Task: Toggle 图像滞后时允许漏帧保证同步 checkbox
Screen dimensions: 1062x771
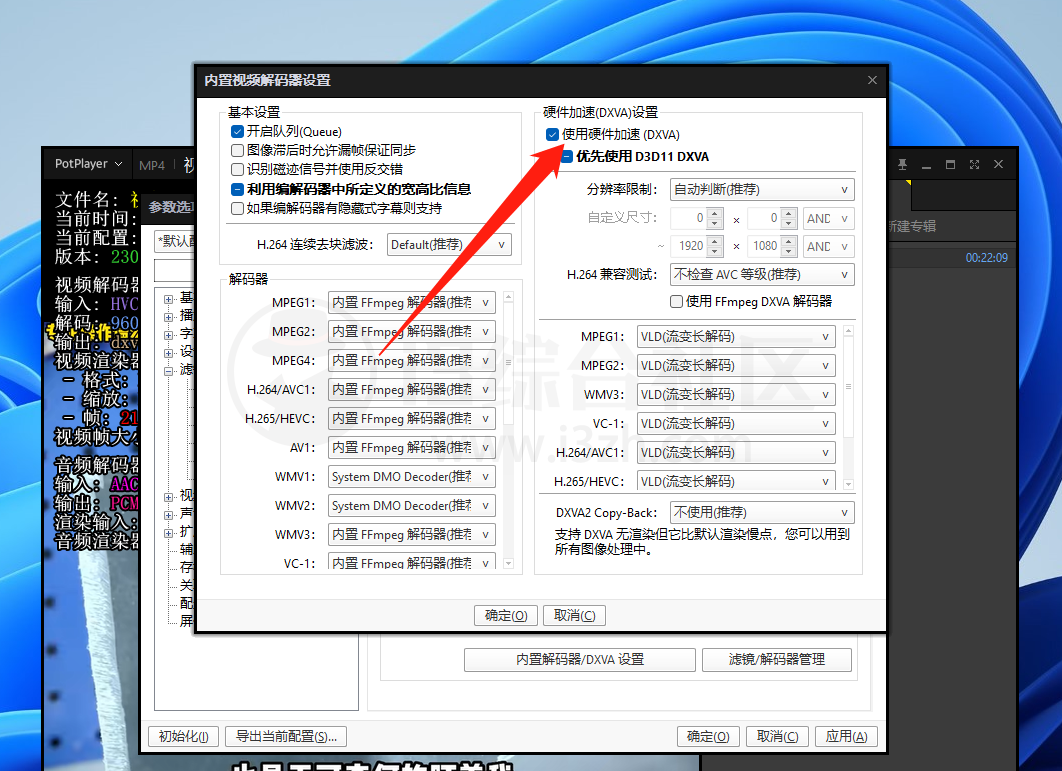Action: 237,150
